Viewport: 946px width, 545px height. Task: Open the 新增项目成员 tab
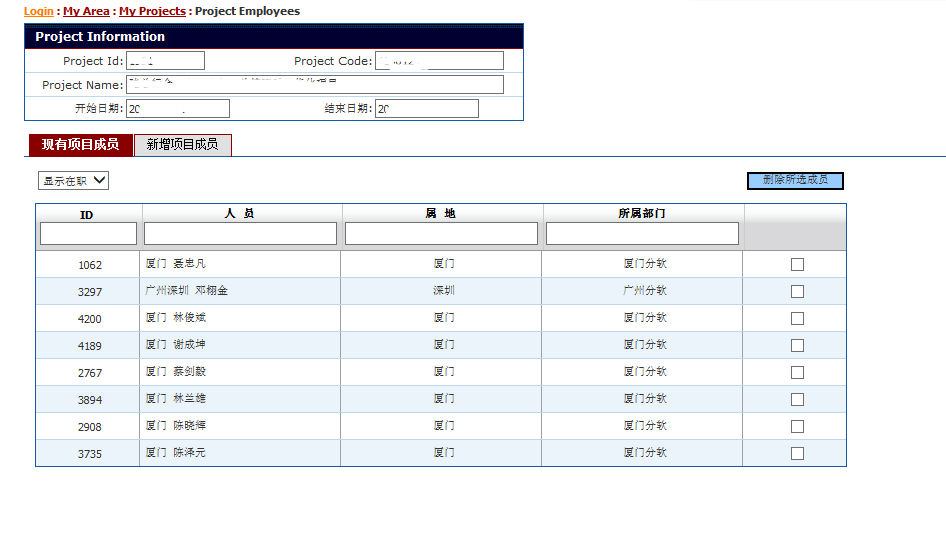click(182, 145)
